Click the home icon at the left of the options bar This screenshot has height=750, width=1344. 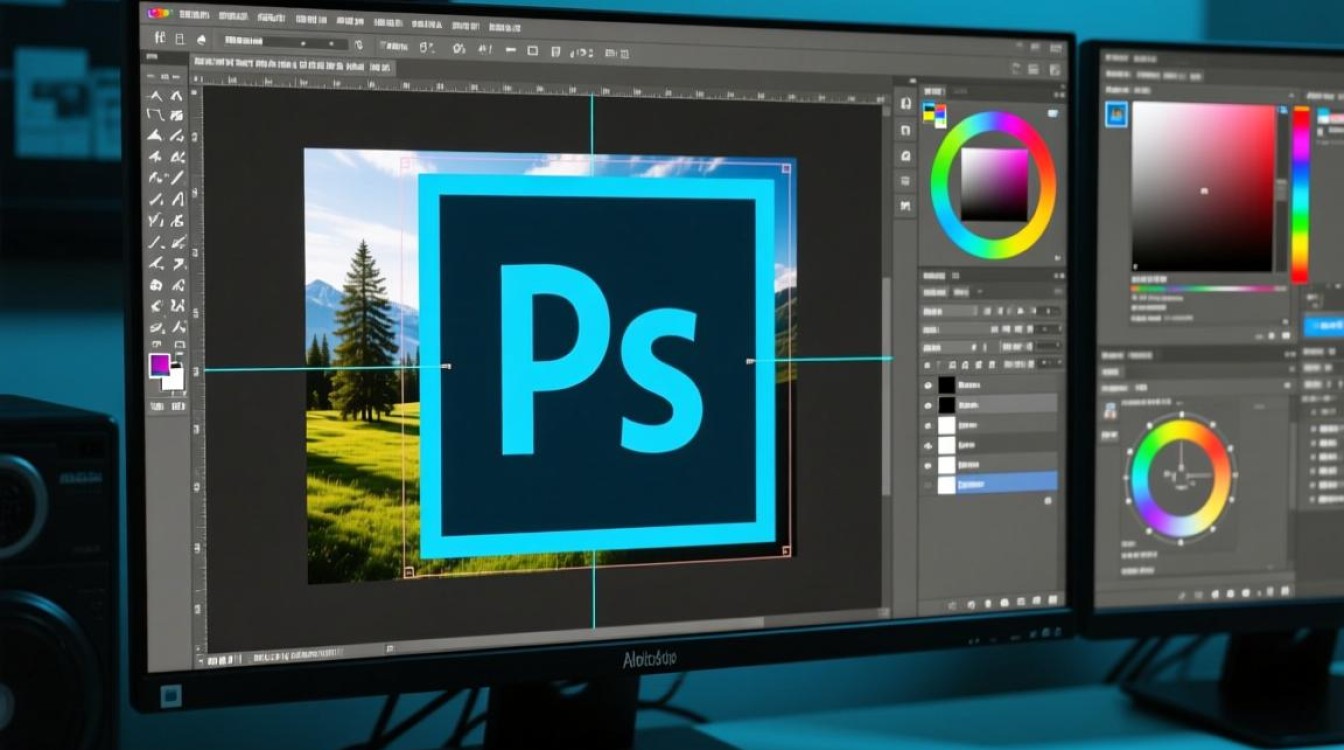point(158,39)
